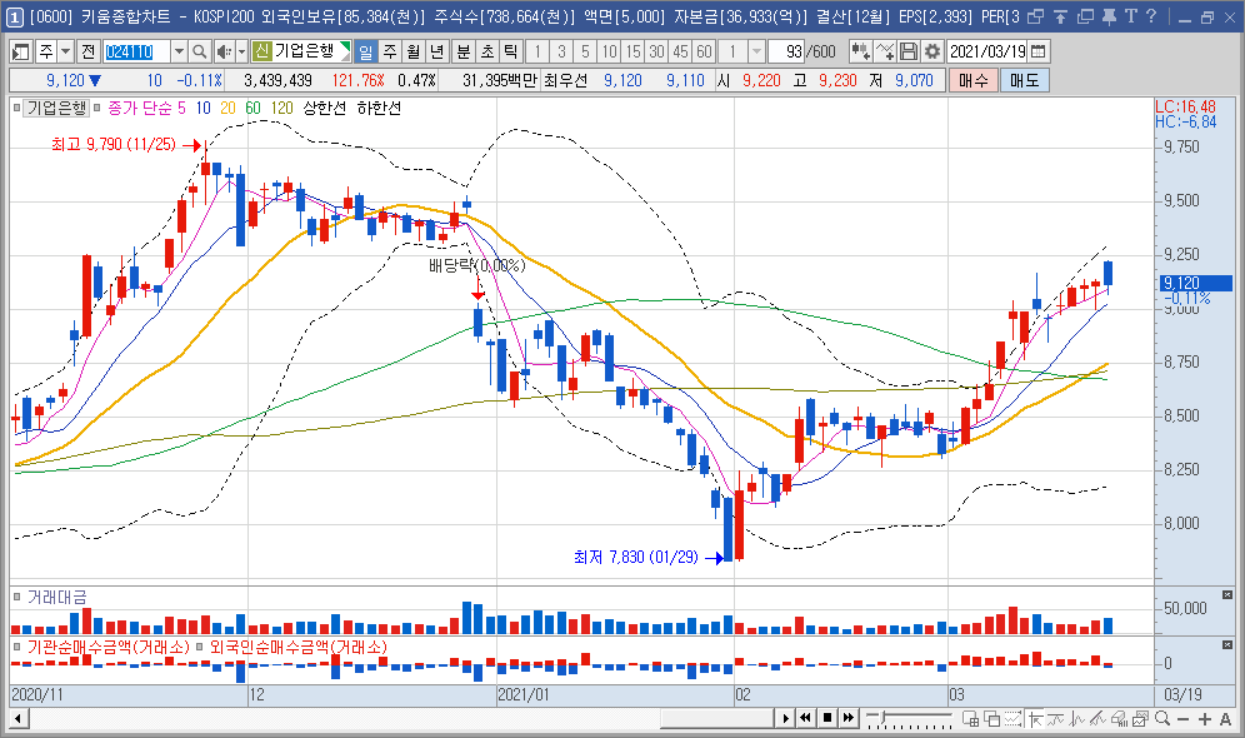Select the 일 (daily) period tab
Viewport: 1245px width, 738px height.
coord(366,51)
